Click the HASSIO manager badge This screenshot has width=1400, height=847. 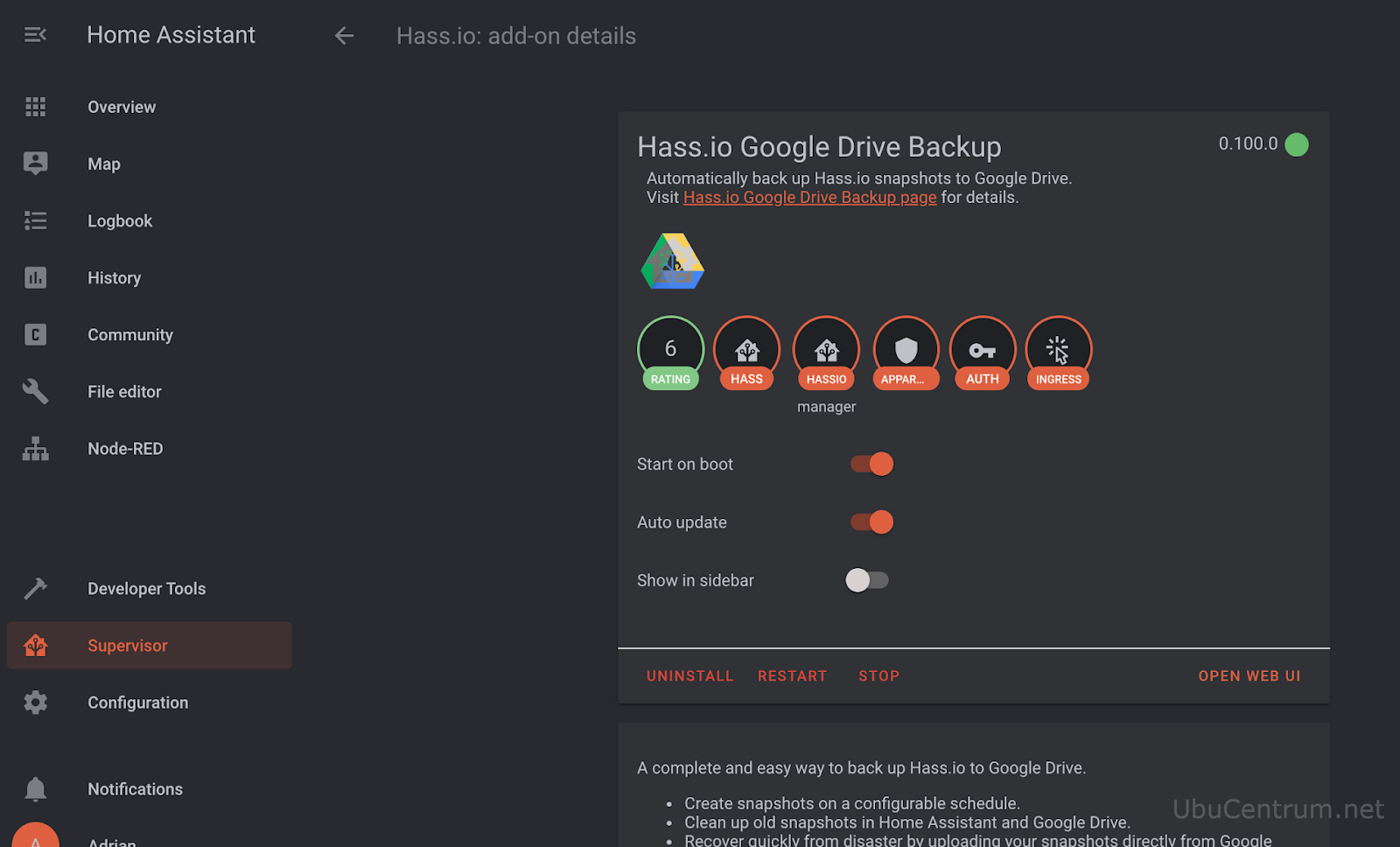pyautogui.click(x=826, y=353)
